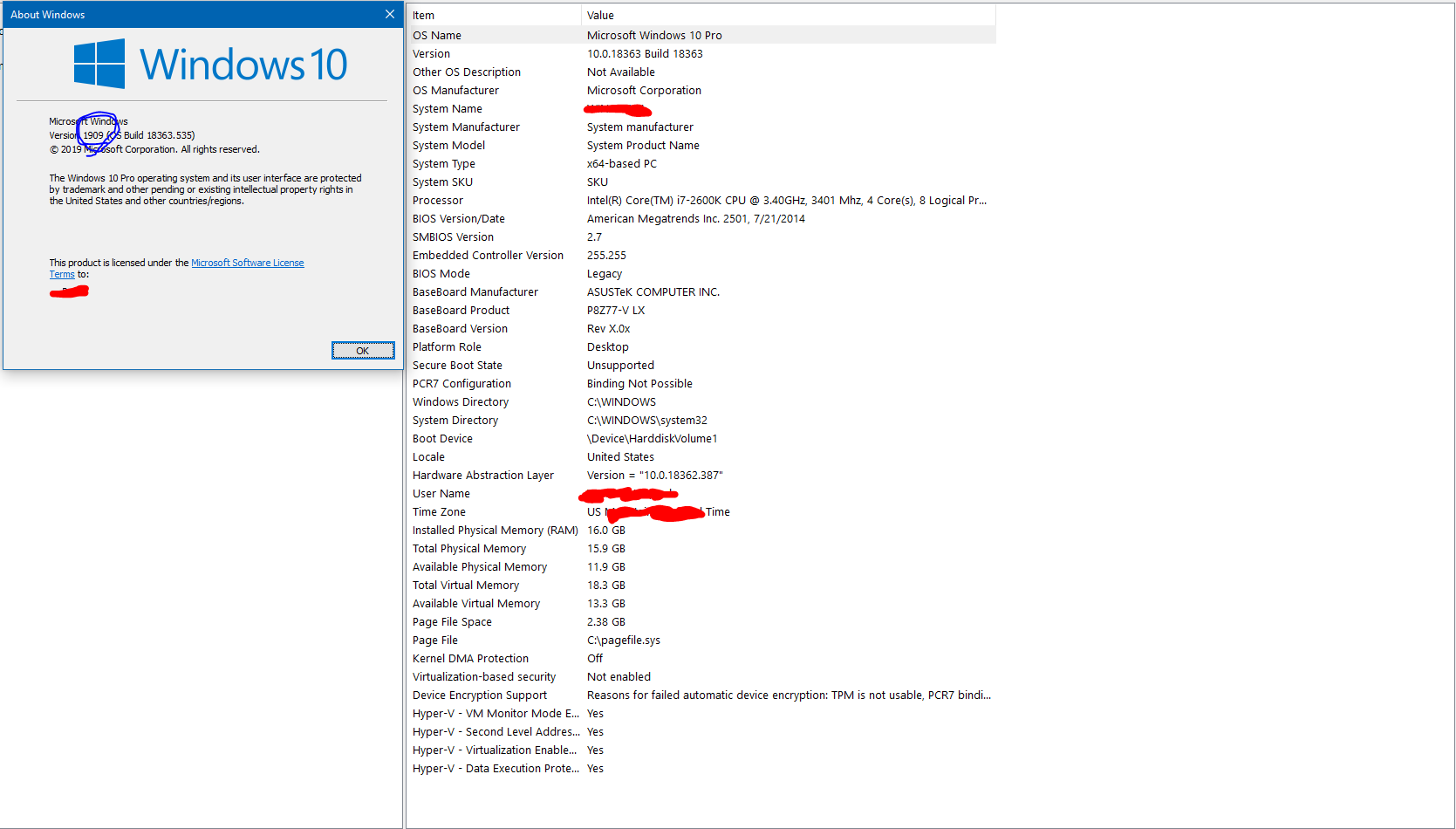The width and height of the screenshot is (1456, 829).
Task: Click the Binding Not Possible value
Action: click(x=639, y=383)
